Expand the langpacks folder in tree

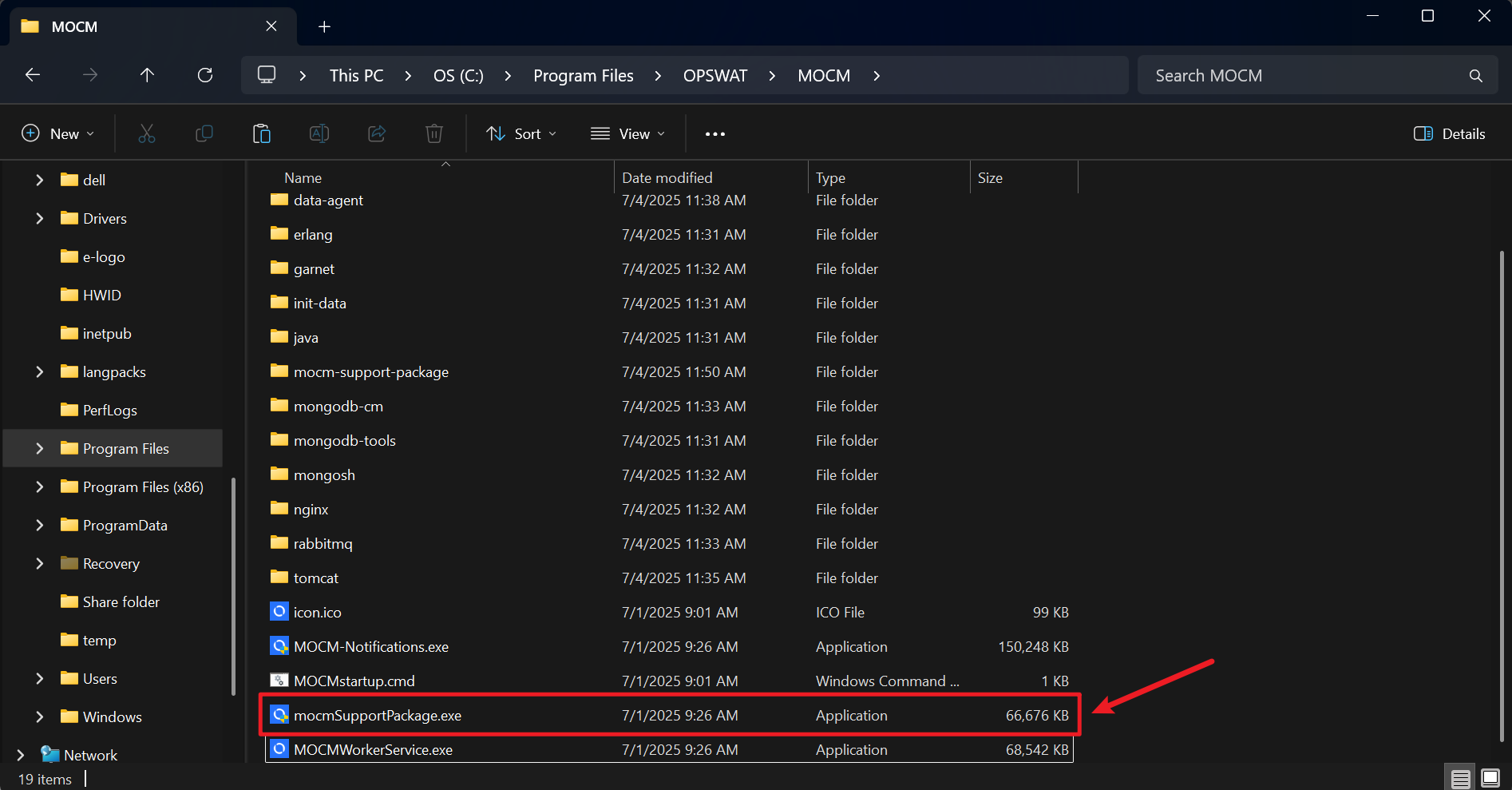[x=39, y=371]
